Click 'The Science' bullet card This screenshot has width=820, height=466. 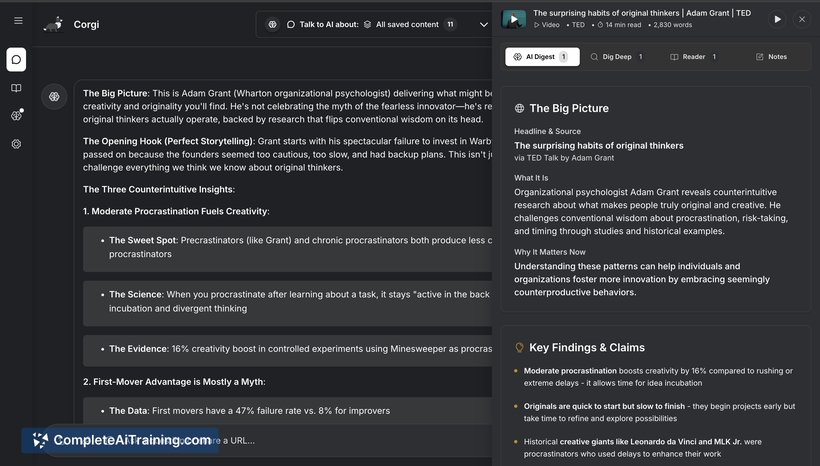[x=288, y=303]
